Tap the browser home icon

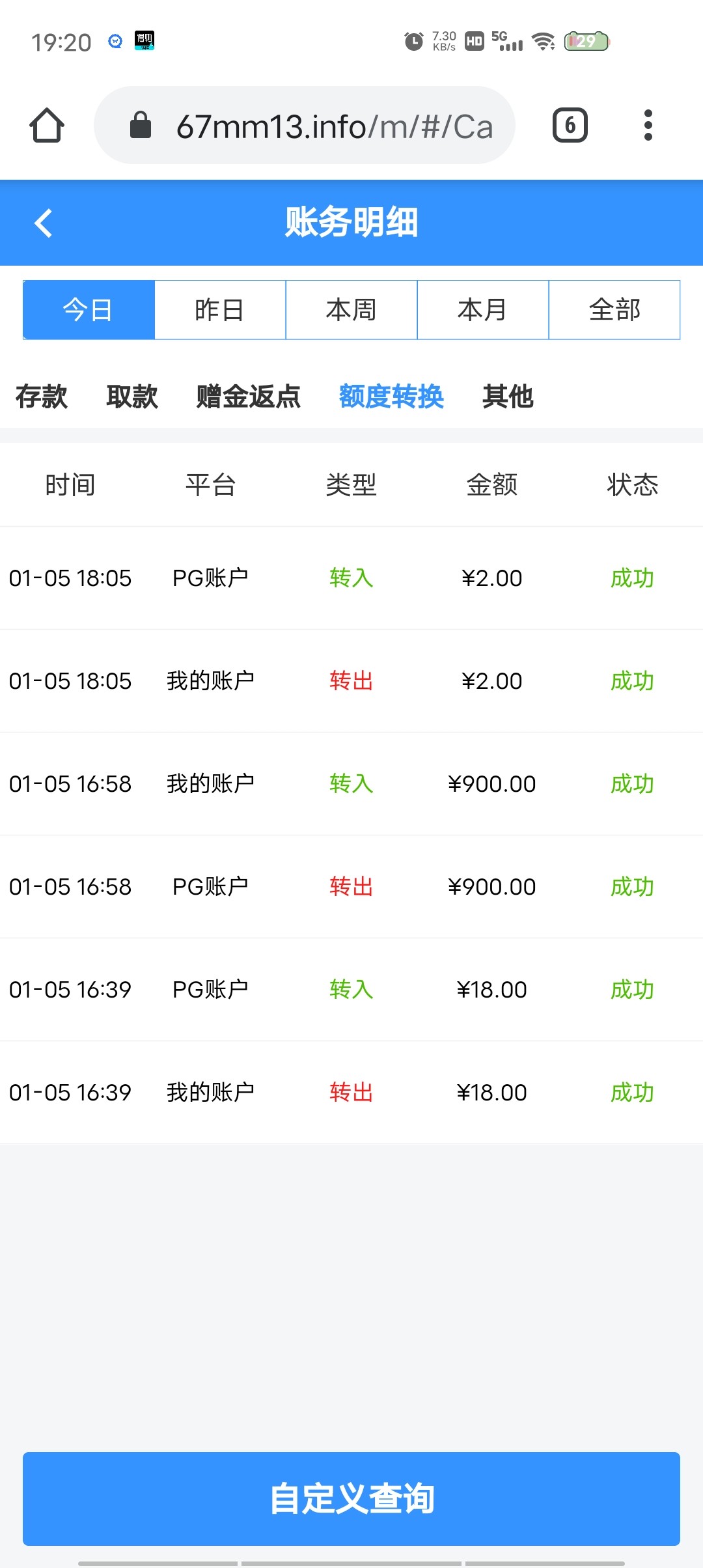47,125
